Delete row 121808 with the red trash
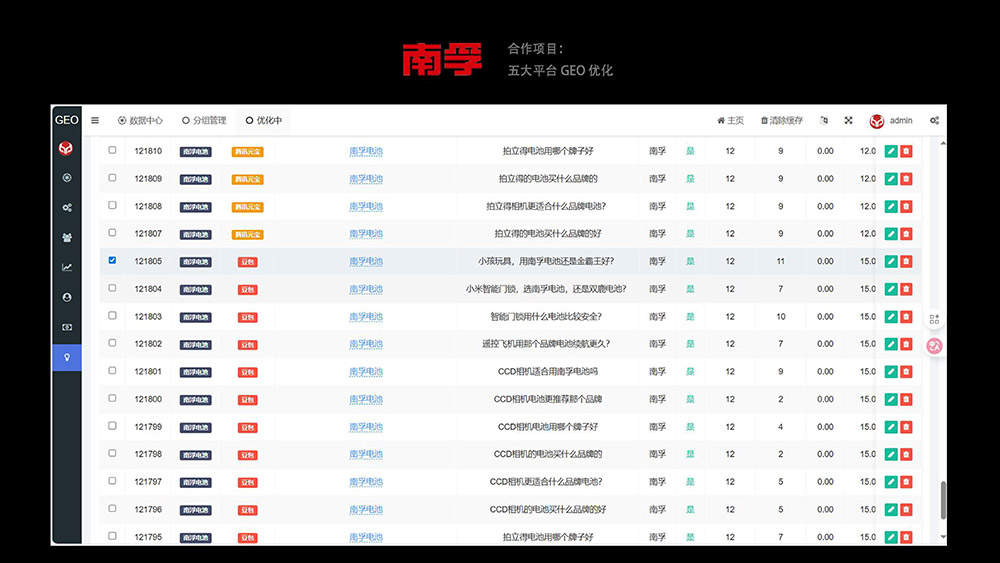This screenshot has width=1000, height=563. tap(906, 207)
